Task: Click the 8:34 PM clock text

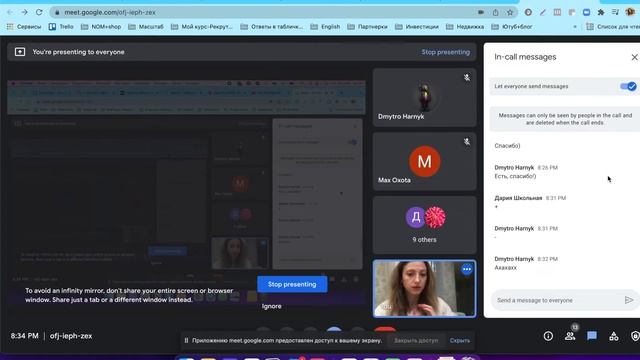Action: coord(24,336)
